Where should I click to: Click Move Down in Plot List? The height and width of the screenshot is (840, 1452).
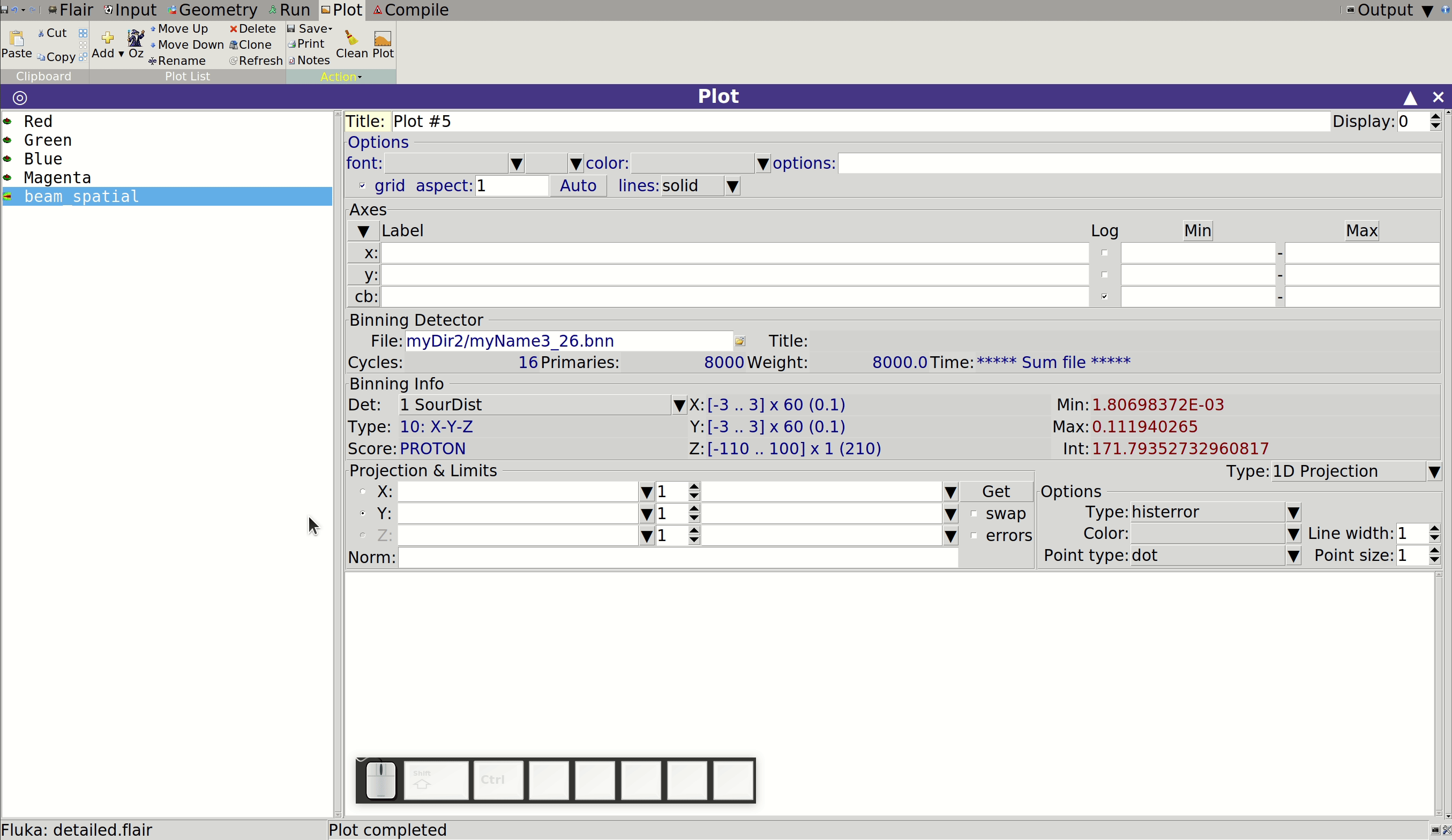(x=186, y=45)
